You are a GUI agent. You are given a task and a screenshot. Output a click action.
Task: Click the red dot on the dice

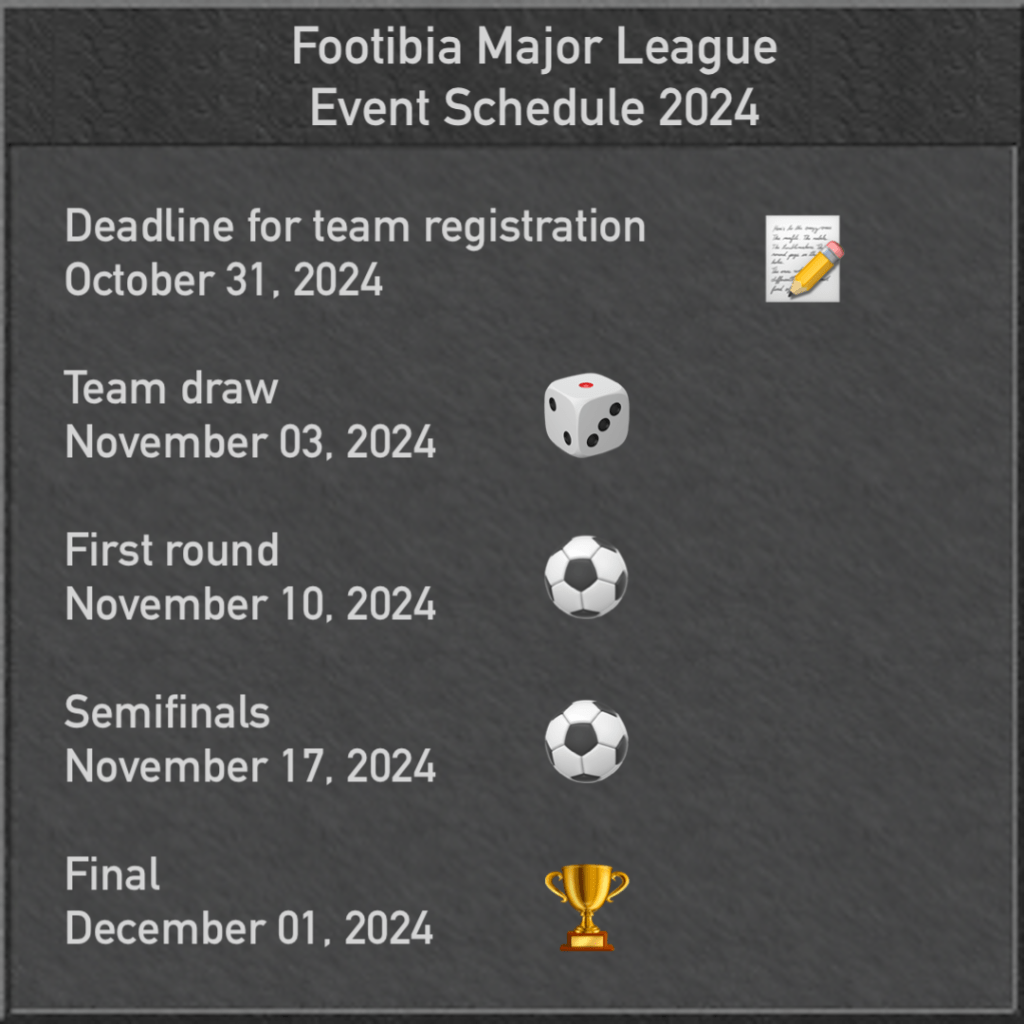[586, 384]
